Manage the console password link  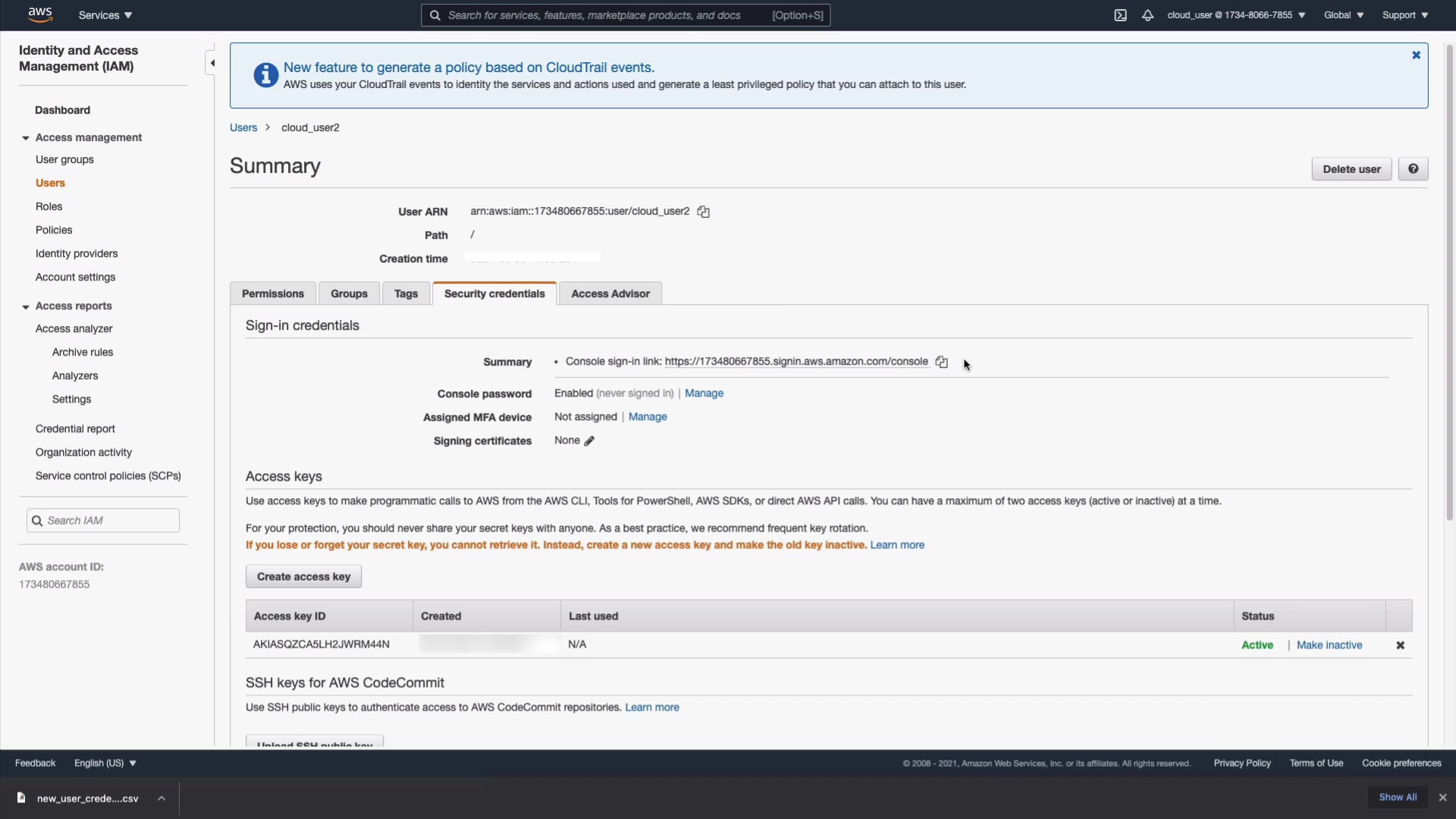click(x=704, y=394)
